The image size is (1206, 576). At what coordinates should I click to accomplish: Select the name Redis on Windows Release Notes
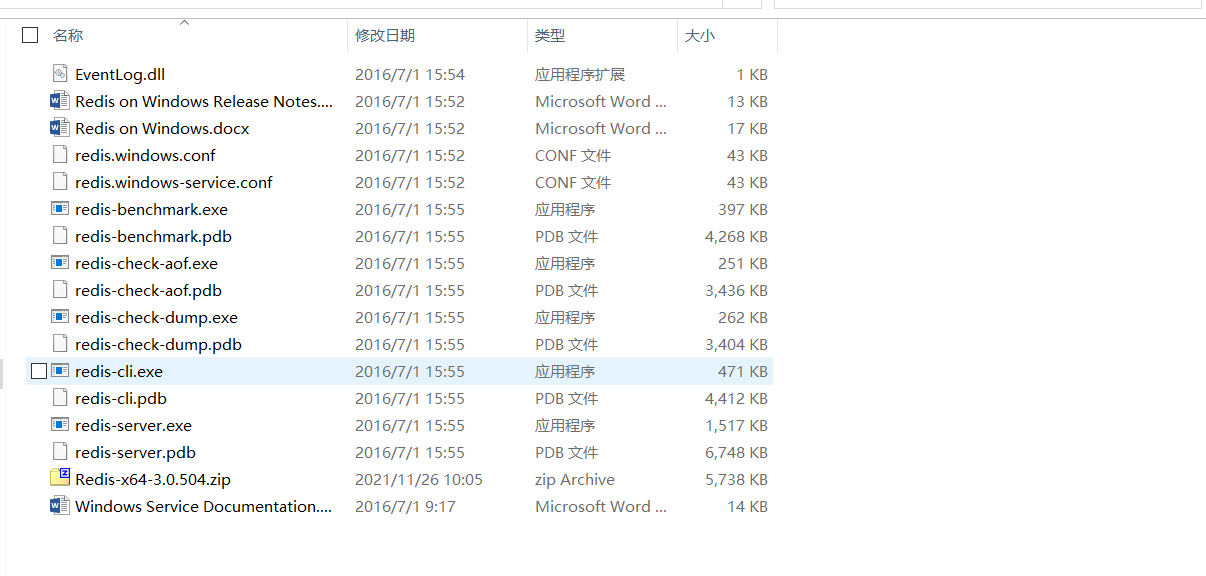pos(204,101)
